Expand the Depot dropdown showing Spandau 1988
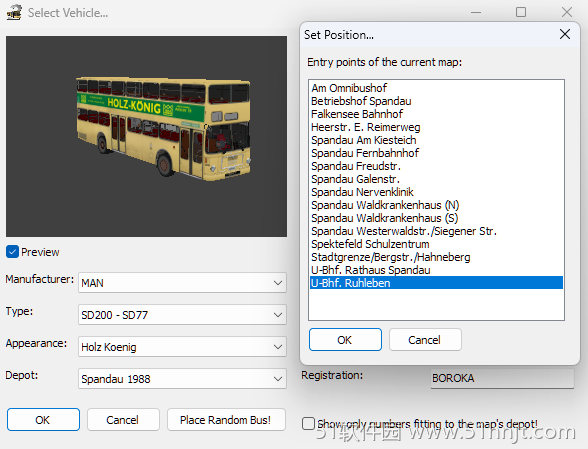 (182, 379)
